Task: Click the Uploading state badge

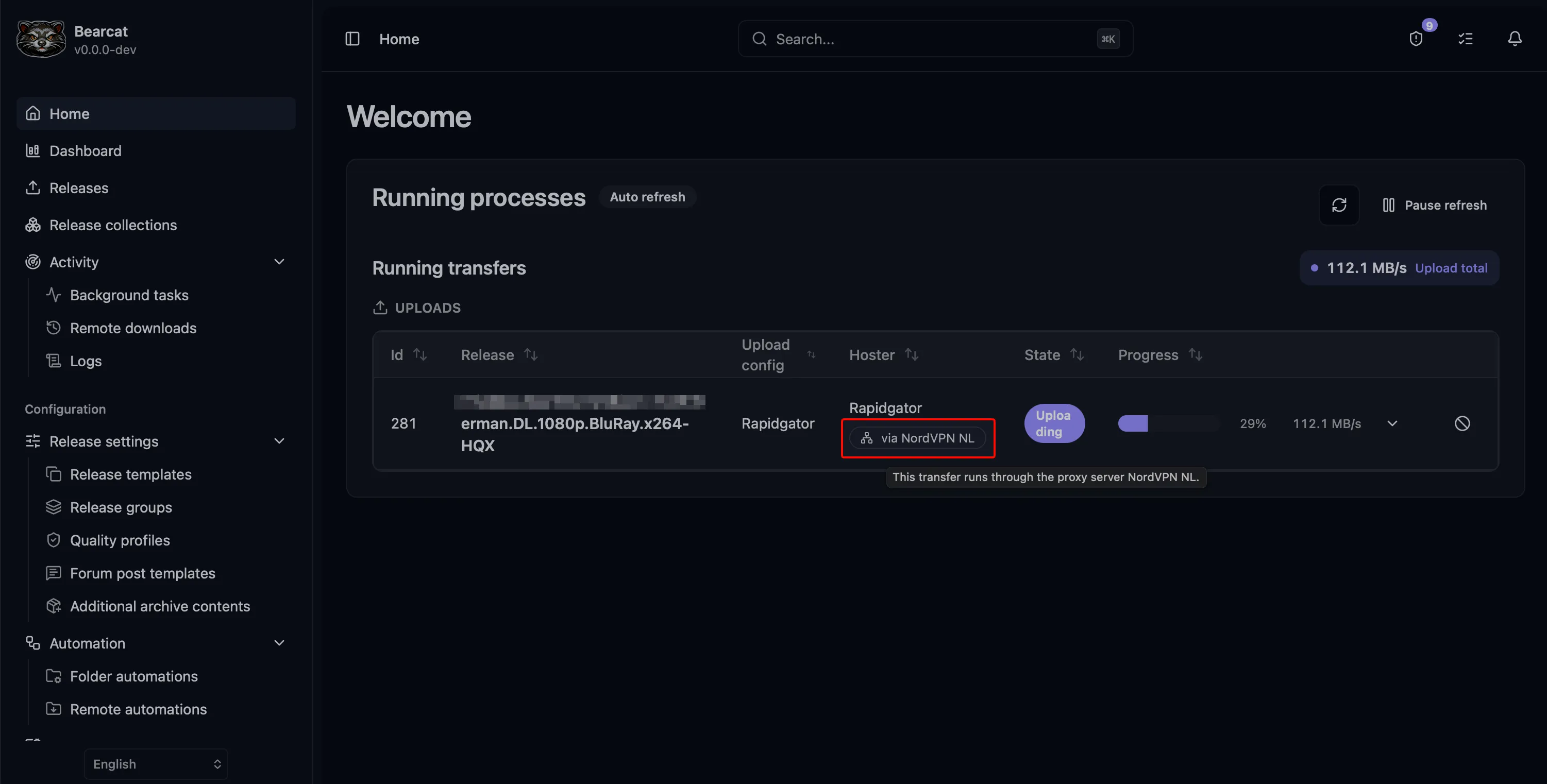Action: (1054, 423)
